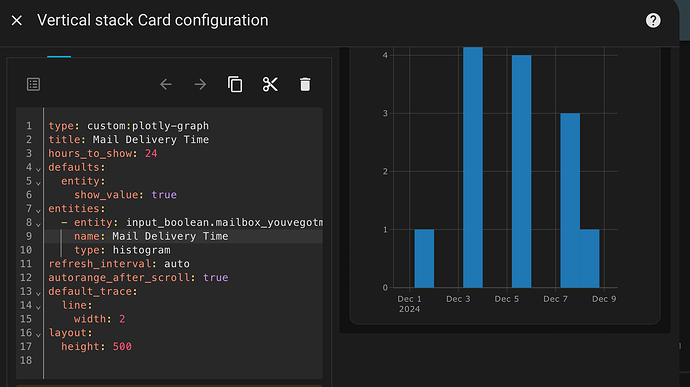Close the card configuration dialog
Viewport: 690px width, 387px height.
[x=17, y=20]
